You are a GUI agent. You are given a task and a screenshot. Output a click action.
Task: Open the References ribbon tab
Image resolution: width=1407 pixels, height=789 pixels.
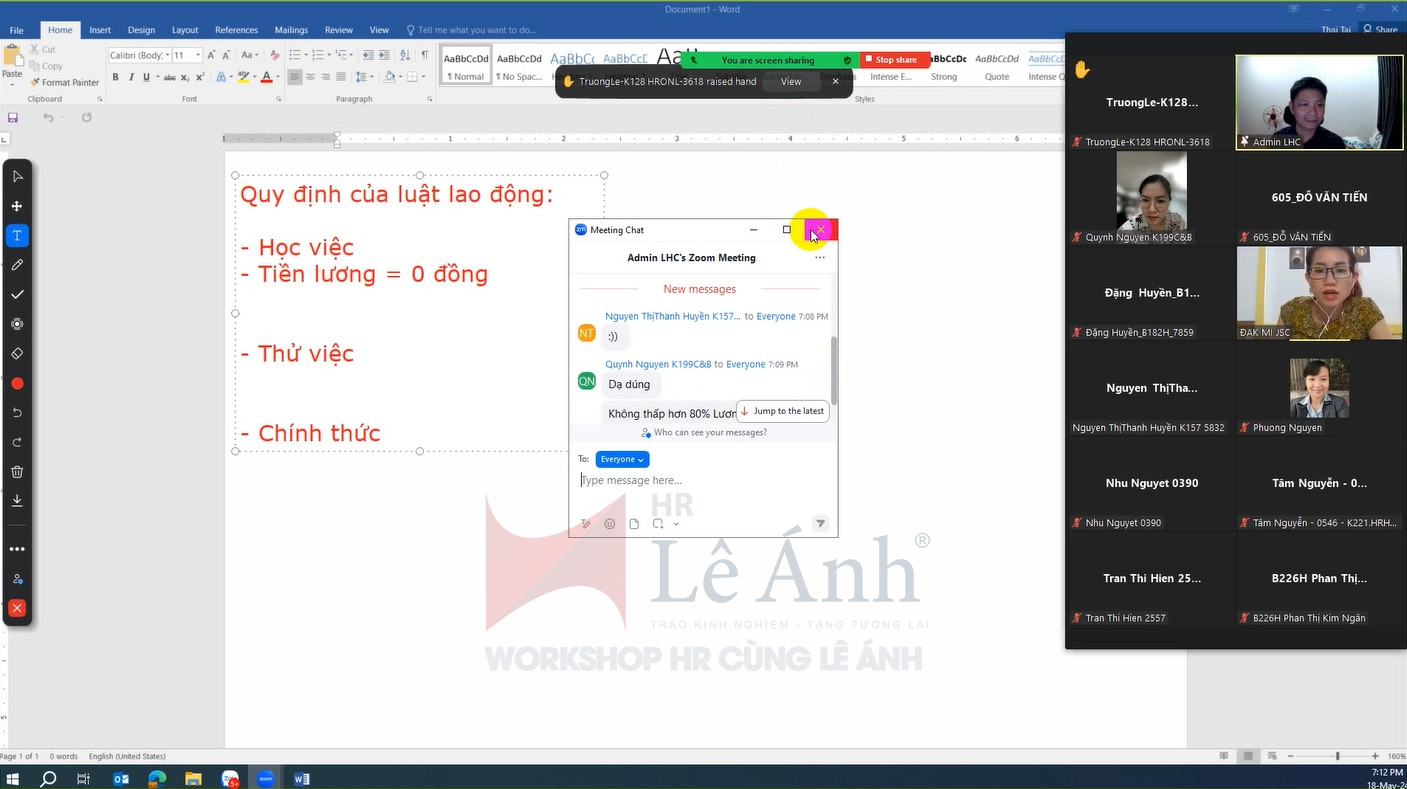(x=236, y=30)
